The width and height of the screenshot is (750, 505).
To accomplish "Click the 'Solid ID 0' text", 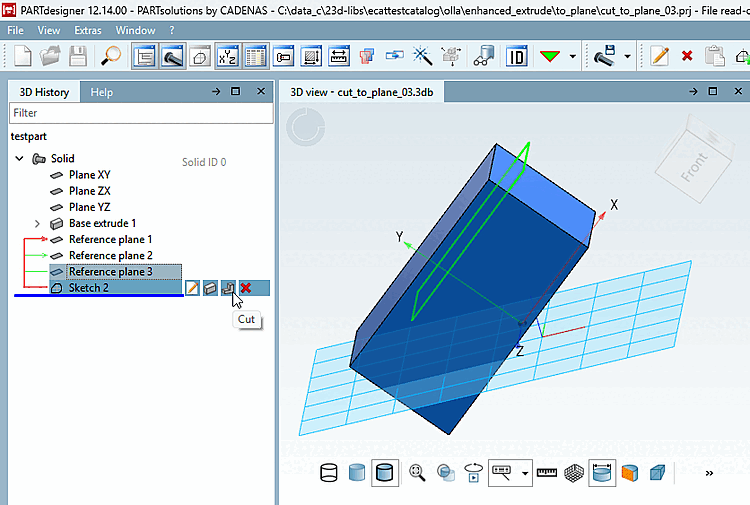I will (x=204, y=163).
